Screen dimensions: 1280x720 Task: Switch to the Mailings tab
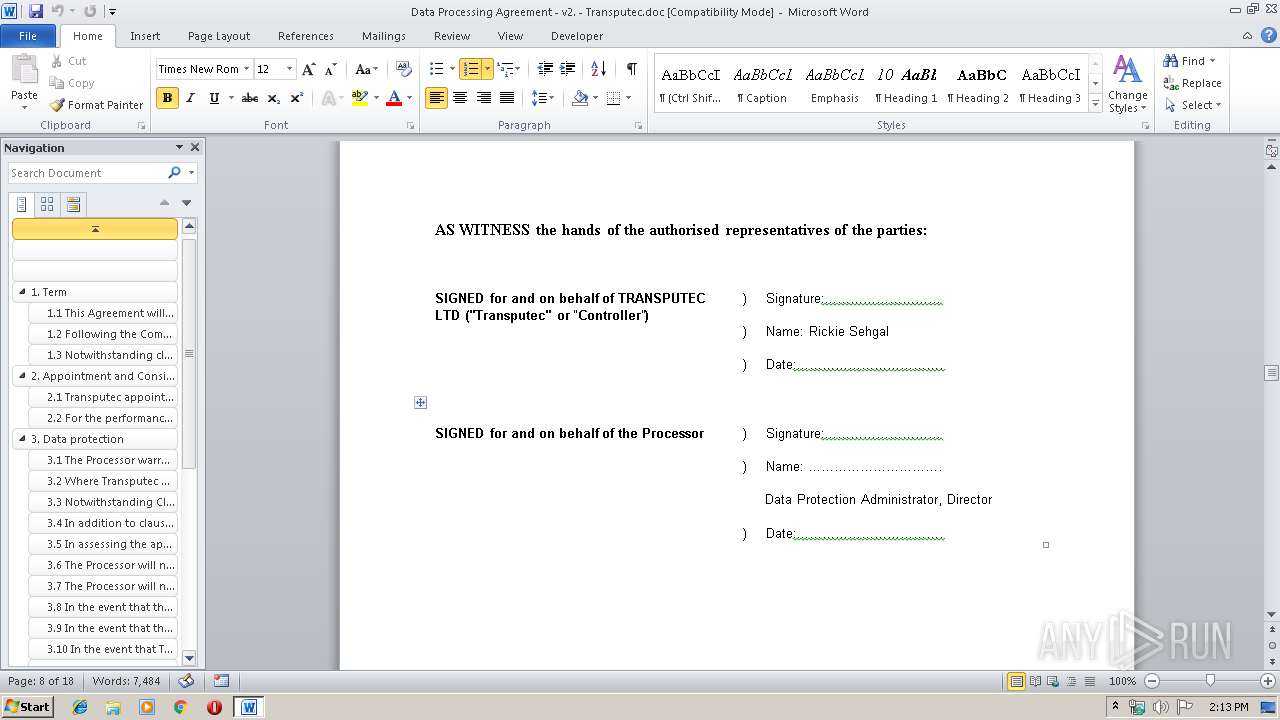tap(384, 36)
